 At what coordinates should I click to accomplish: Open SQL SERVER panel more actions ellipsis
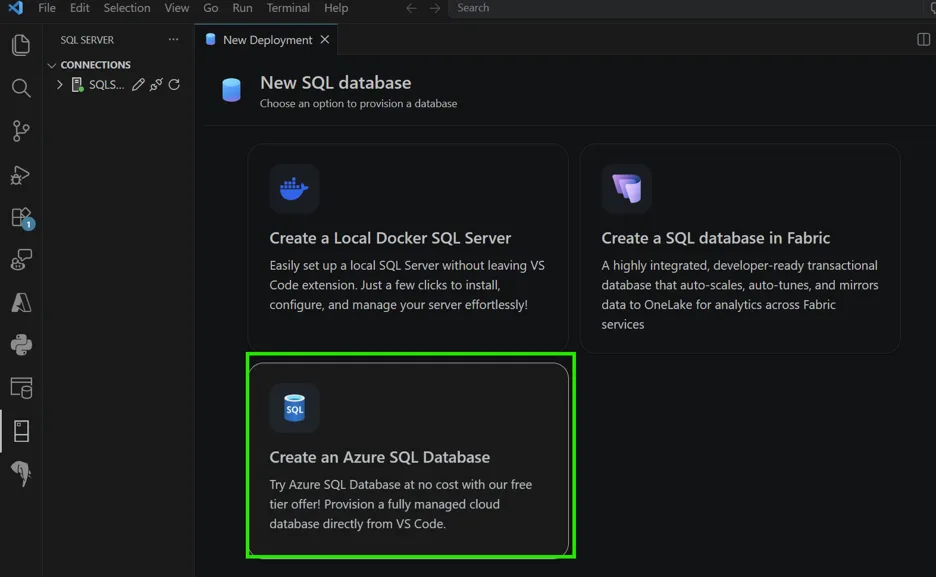(x=173, y=39)
